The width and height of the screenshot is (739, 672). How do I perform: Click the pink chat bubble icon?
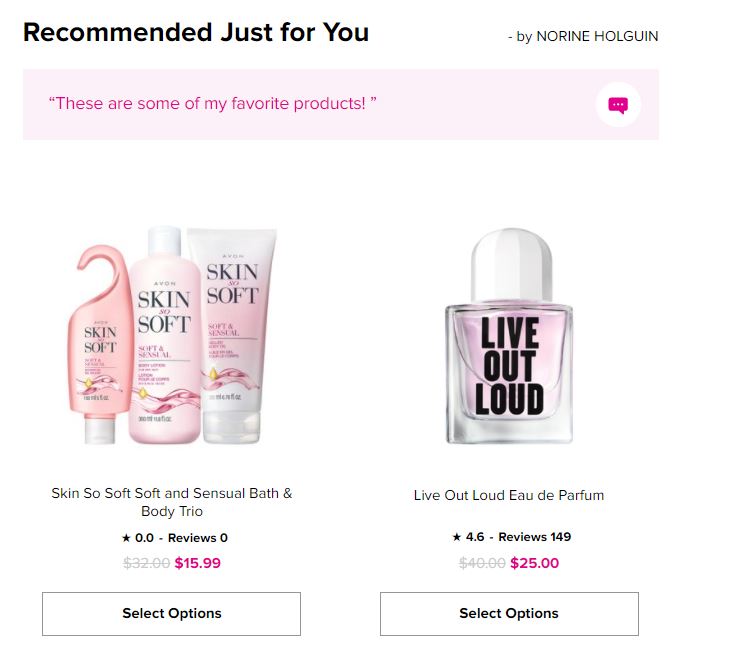point(618,105)
